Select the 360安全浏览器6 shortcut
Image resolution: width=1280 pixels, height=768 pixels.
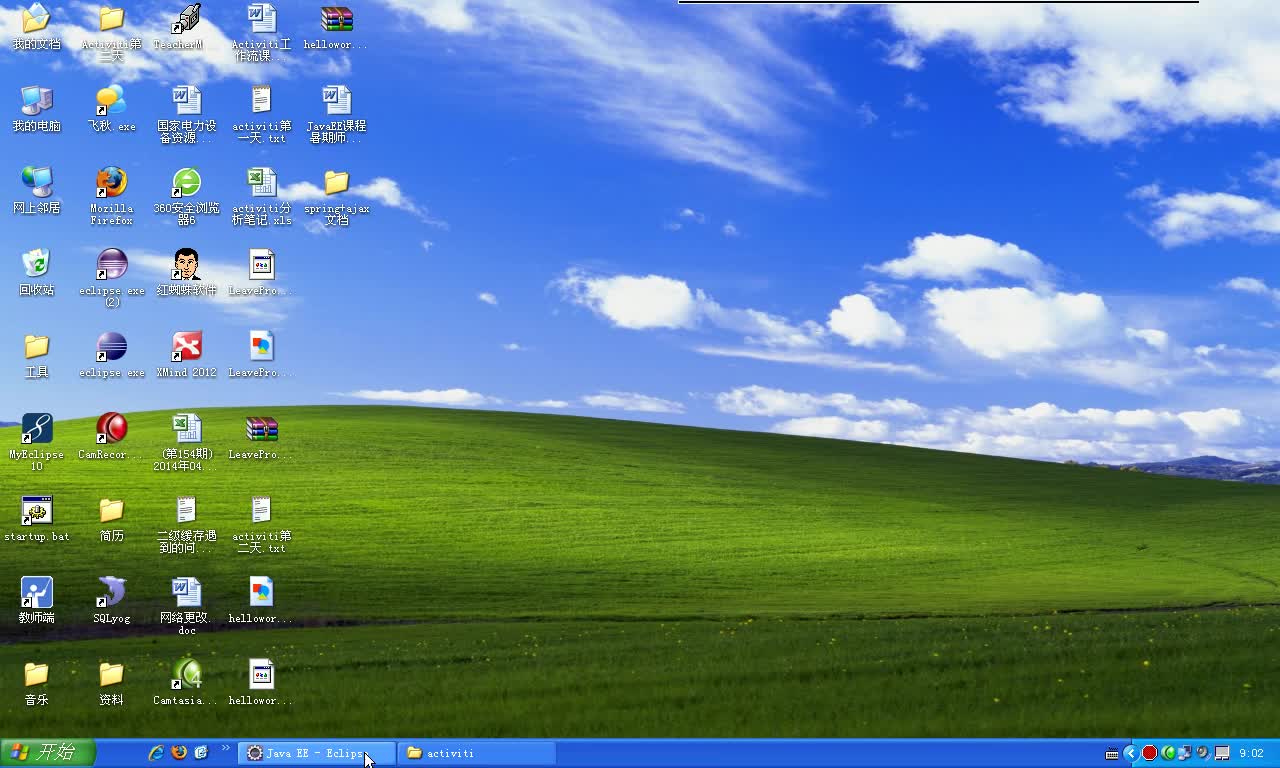click(186, 196)
